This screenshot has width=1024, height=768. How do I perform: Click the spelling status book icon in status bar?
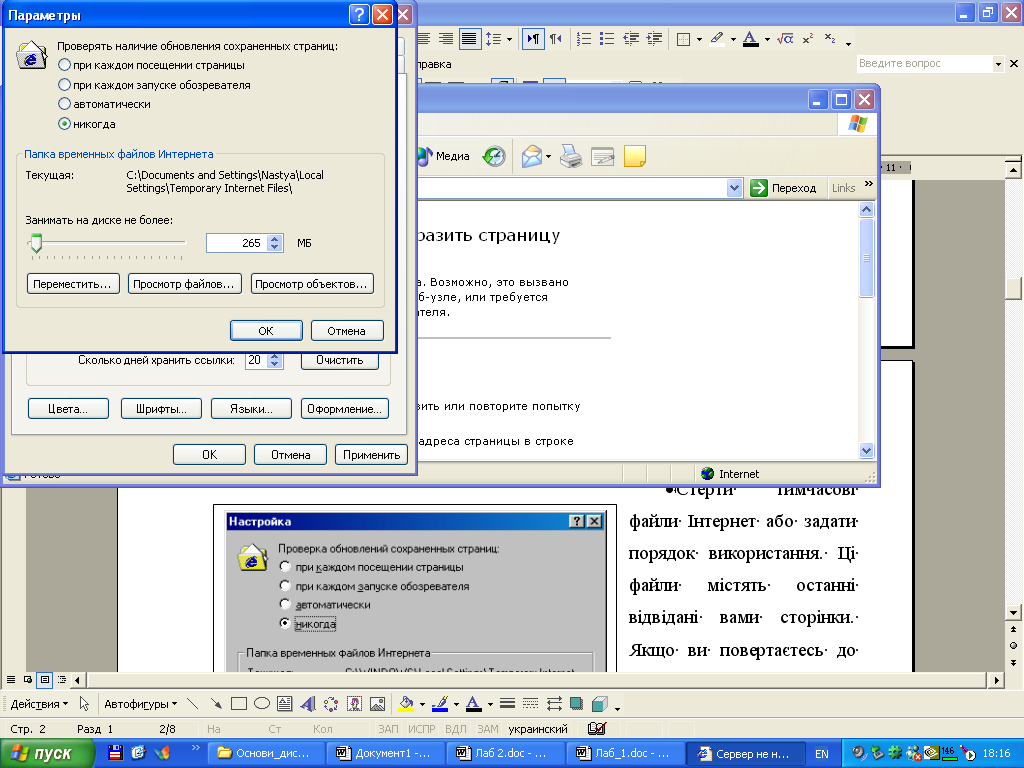(597, 728)
